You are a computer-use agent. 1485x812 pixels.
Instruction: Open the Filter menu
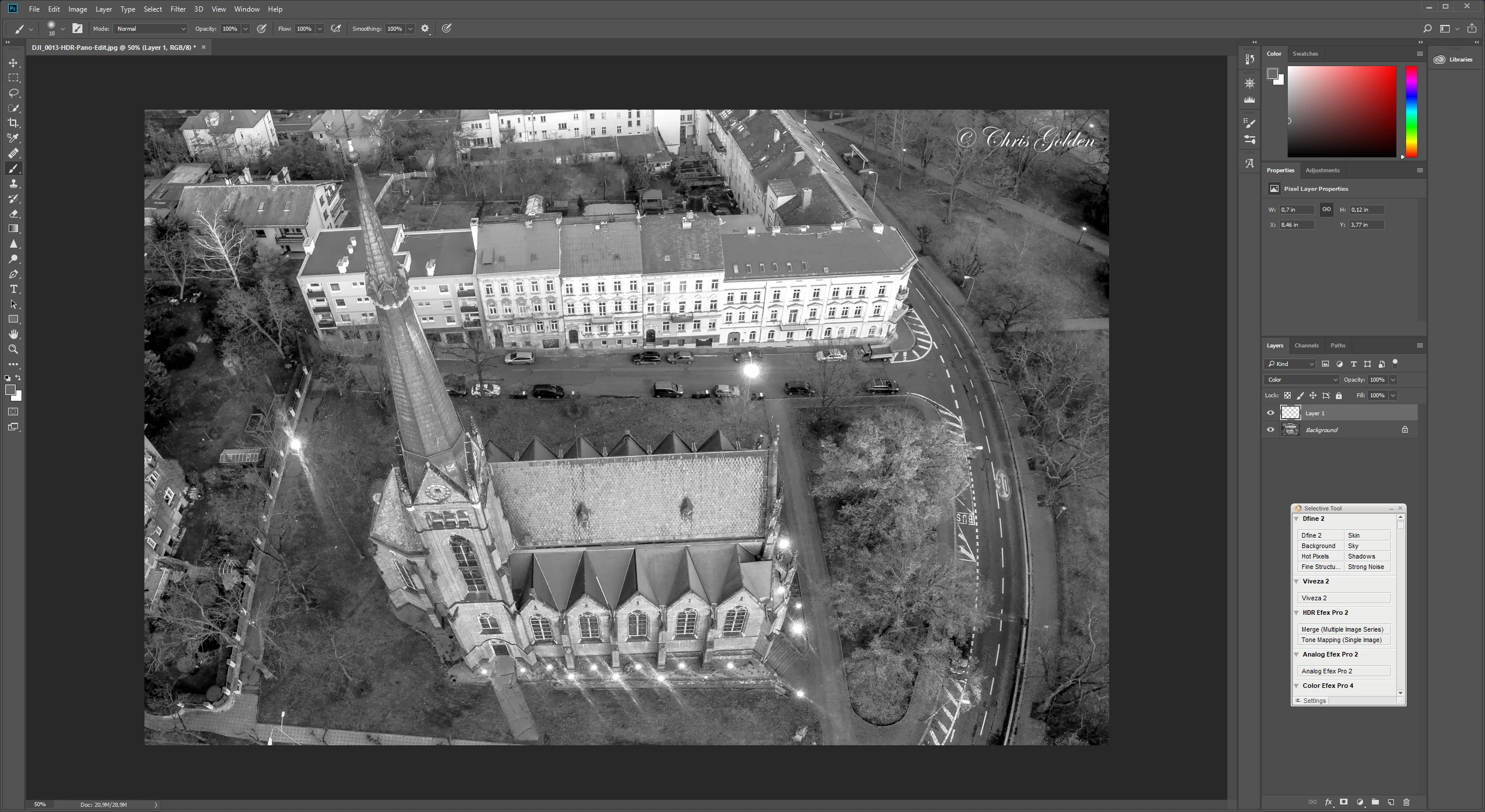click(178, 9)
